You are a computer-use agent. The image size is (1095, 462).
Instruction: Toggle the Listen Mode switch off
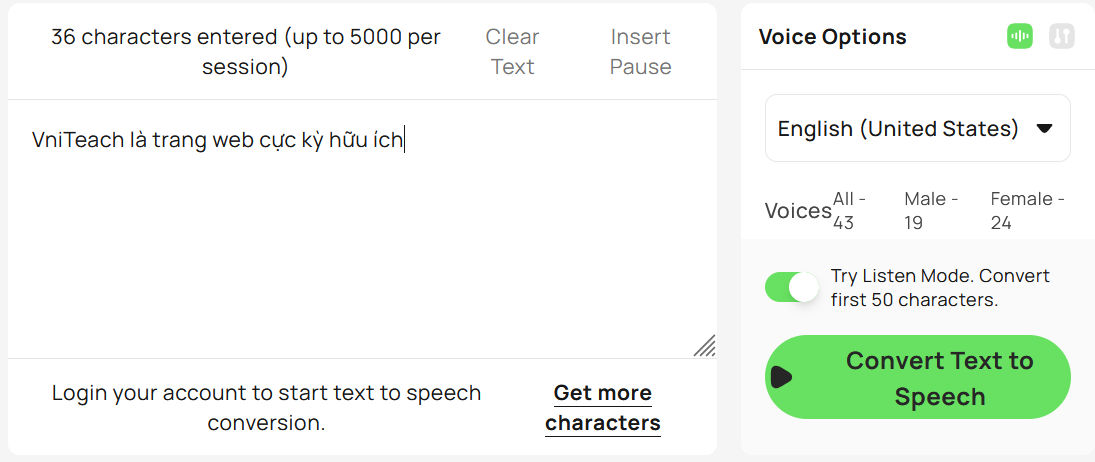tap(791, 287)
